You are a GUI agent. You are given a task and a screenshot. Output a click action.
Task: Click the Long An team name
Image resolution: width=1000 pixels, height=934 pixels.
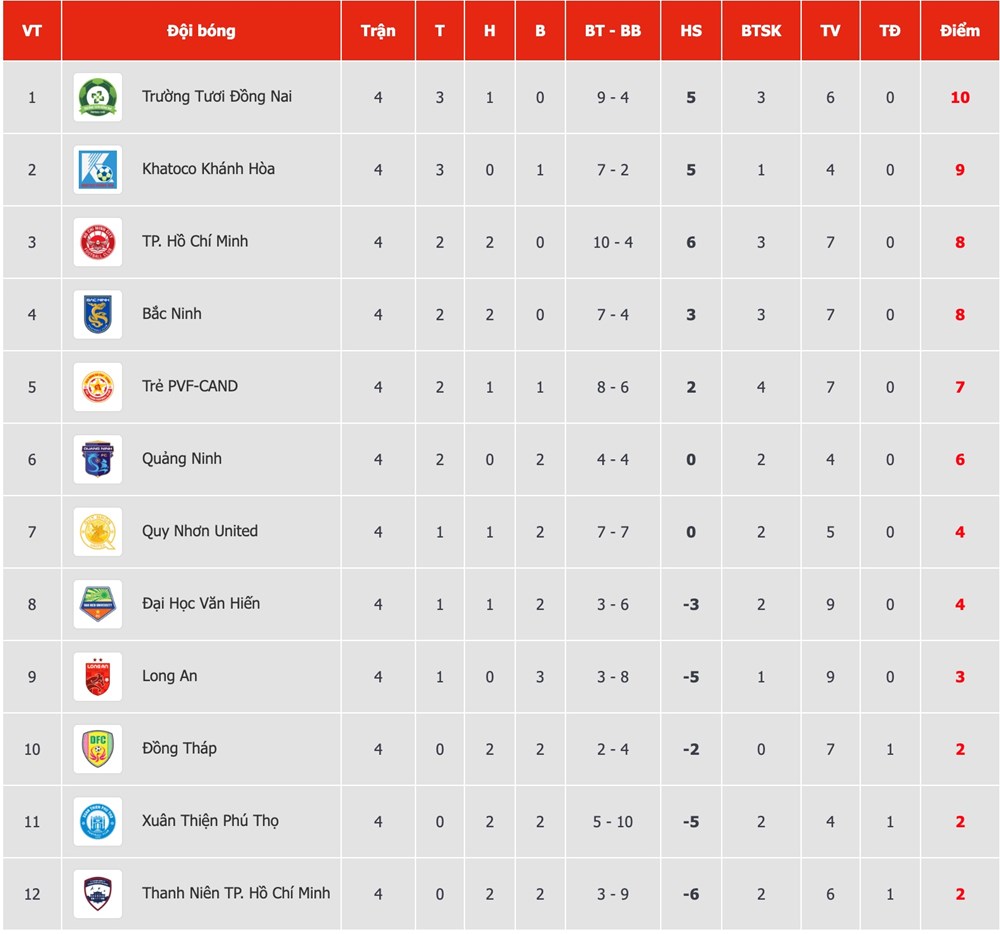tap(170, 676)
